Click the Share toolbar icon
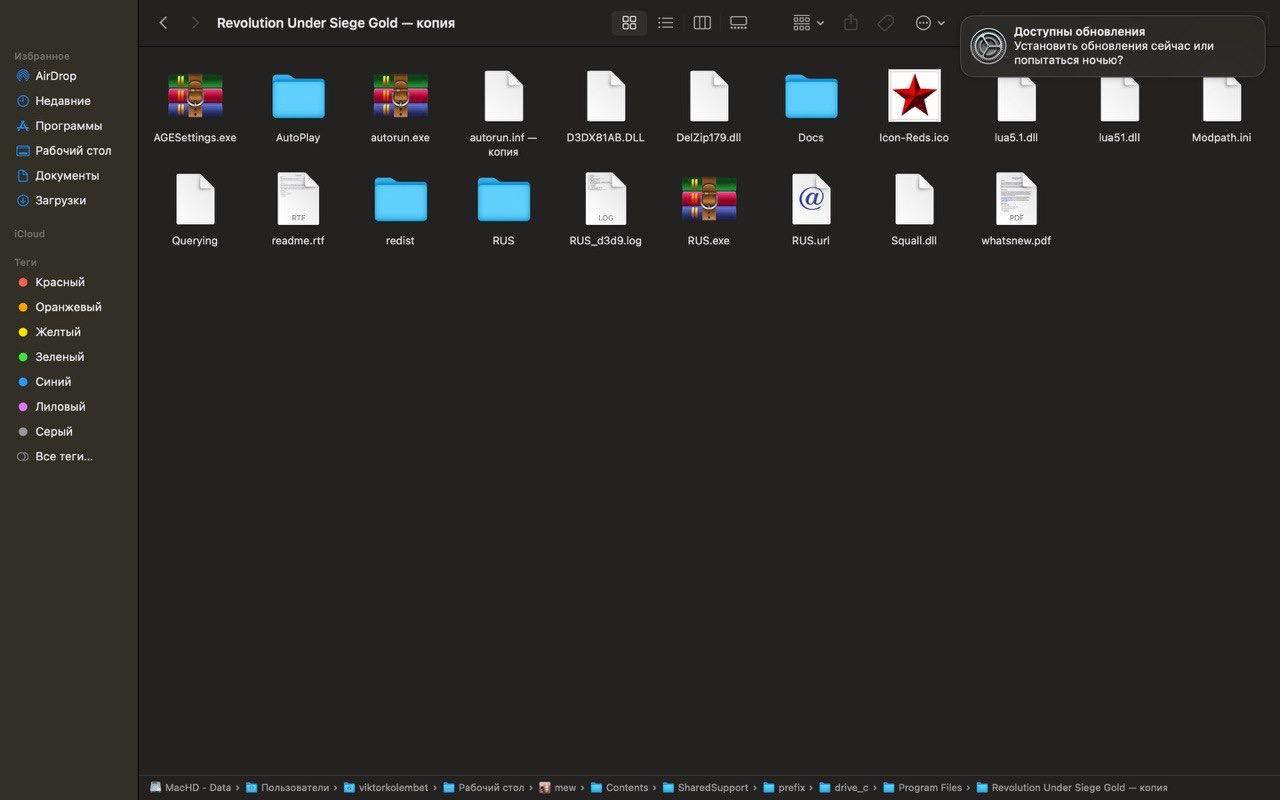1280x800 pixels. (851, 23)
